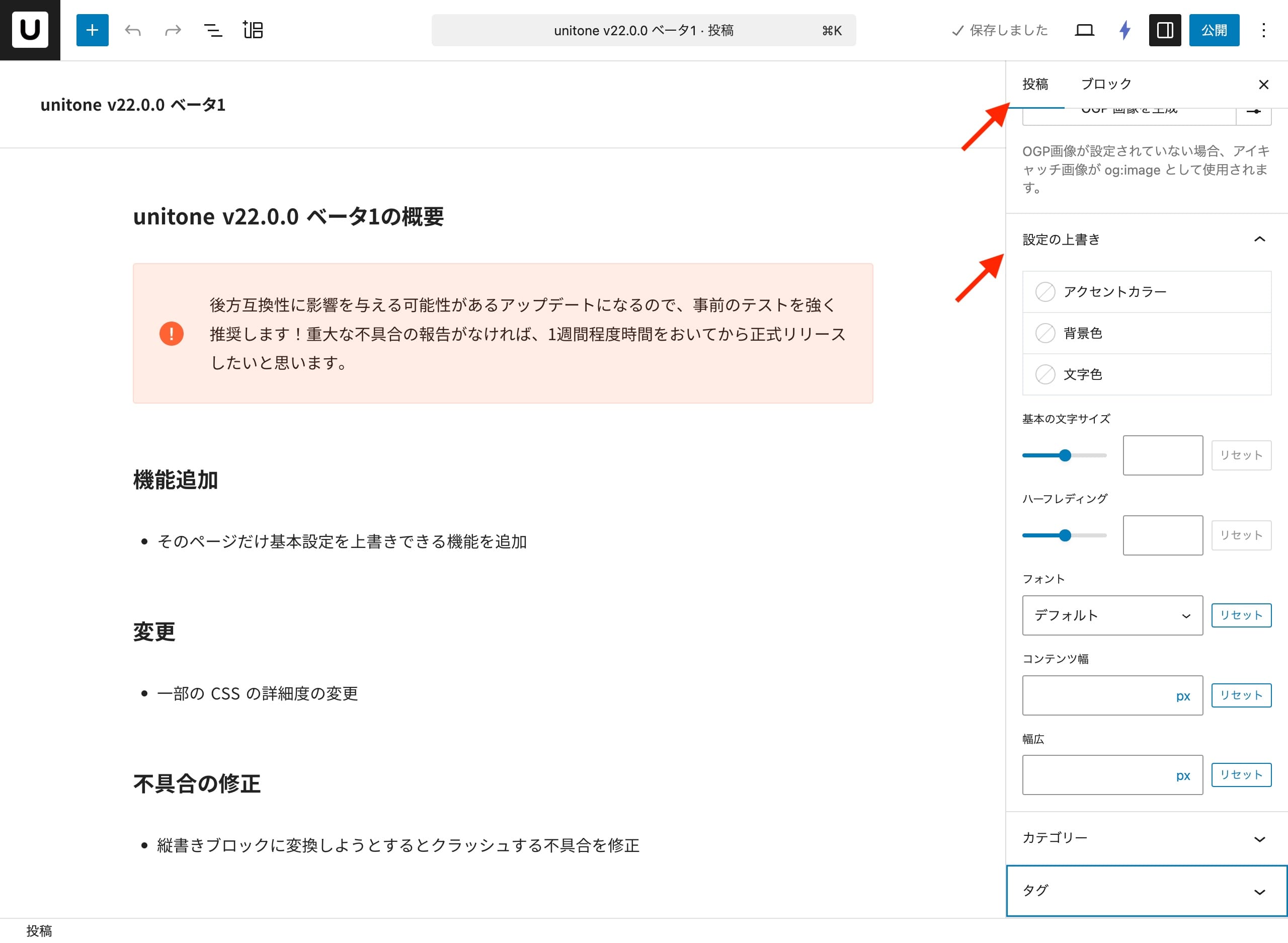Open the three-dot options menu
Viewport: 1288px width, 943px height.
[x=1263, y=30]
